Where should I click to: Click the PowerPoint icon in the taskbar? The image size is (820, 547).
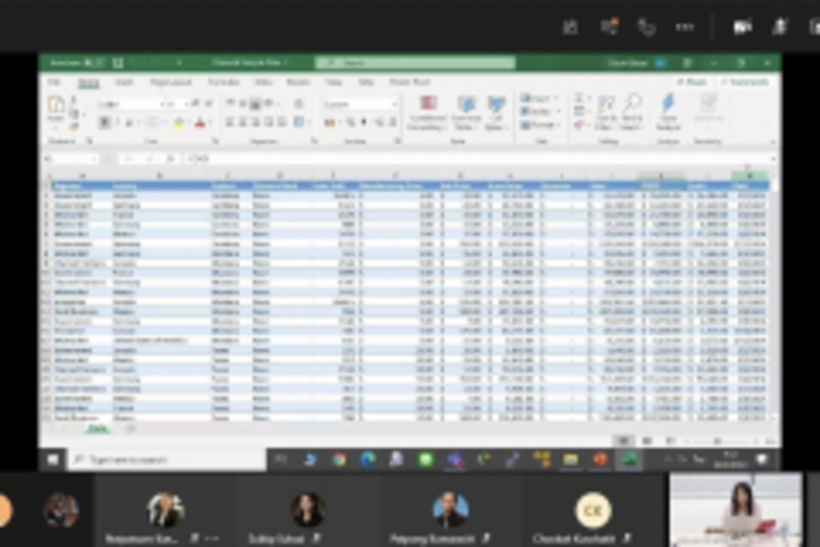(599, 459)
